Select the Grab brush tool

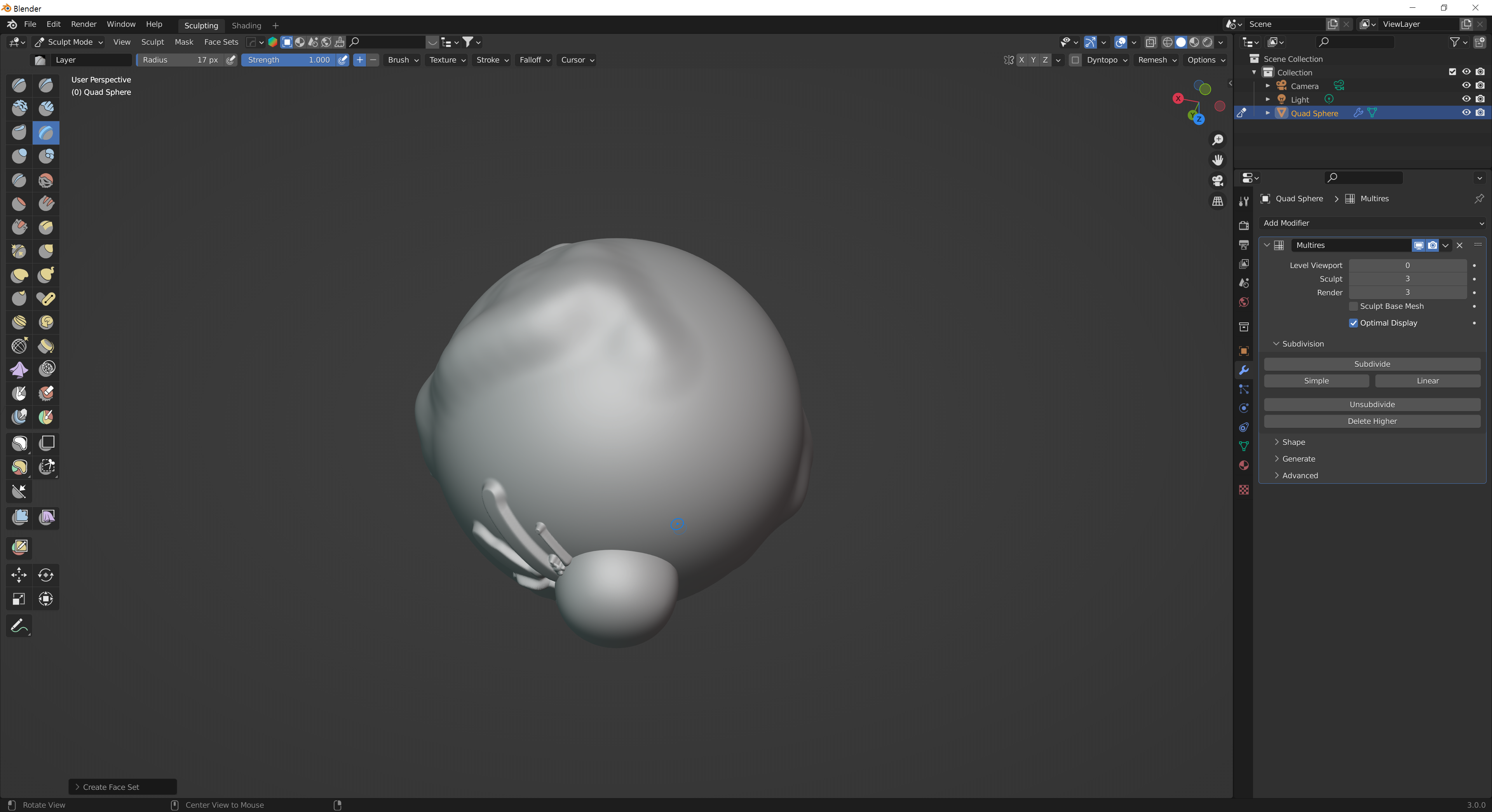[x=19, y=275]
